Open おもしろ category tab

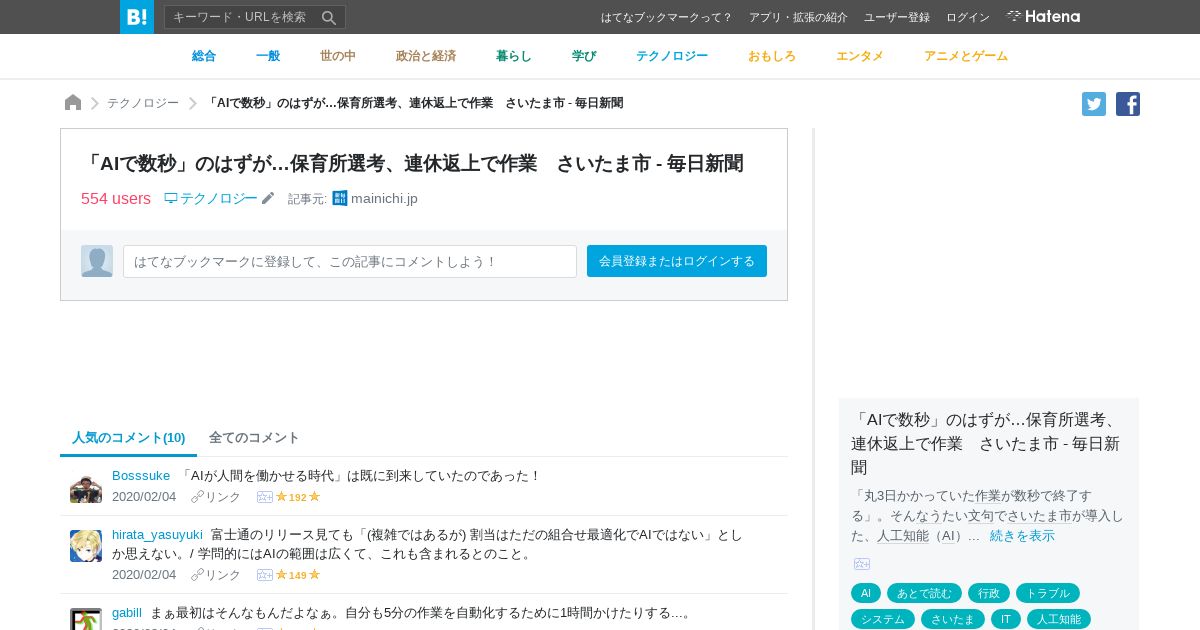point(772,56)
